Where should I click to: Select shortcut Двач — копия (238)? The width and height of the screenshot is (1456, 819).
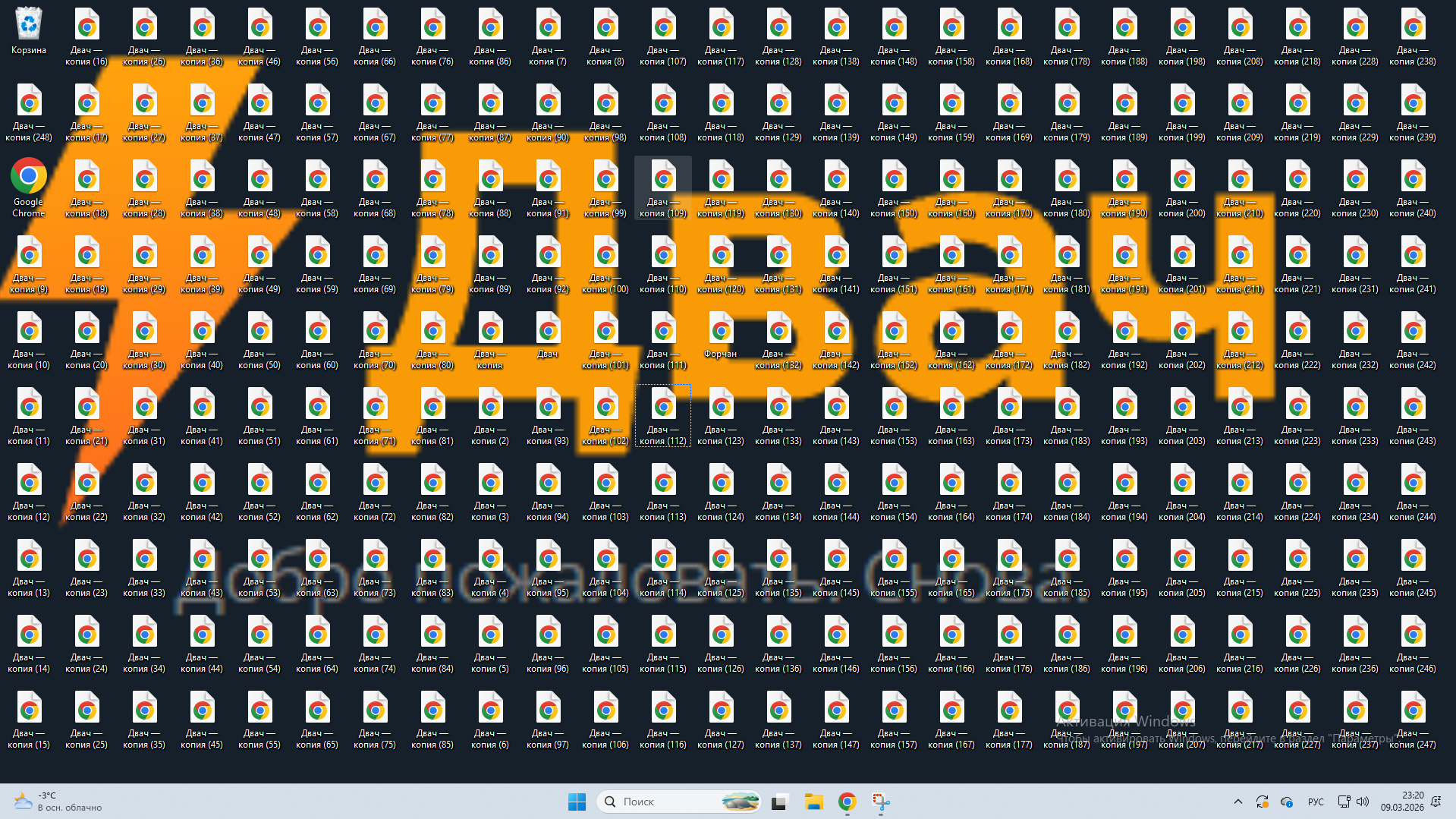1413,36
